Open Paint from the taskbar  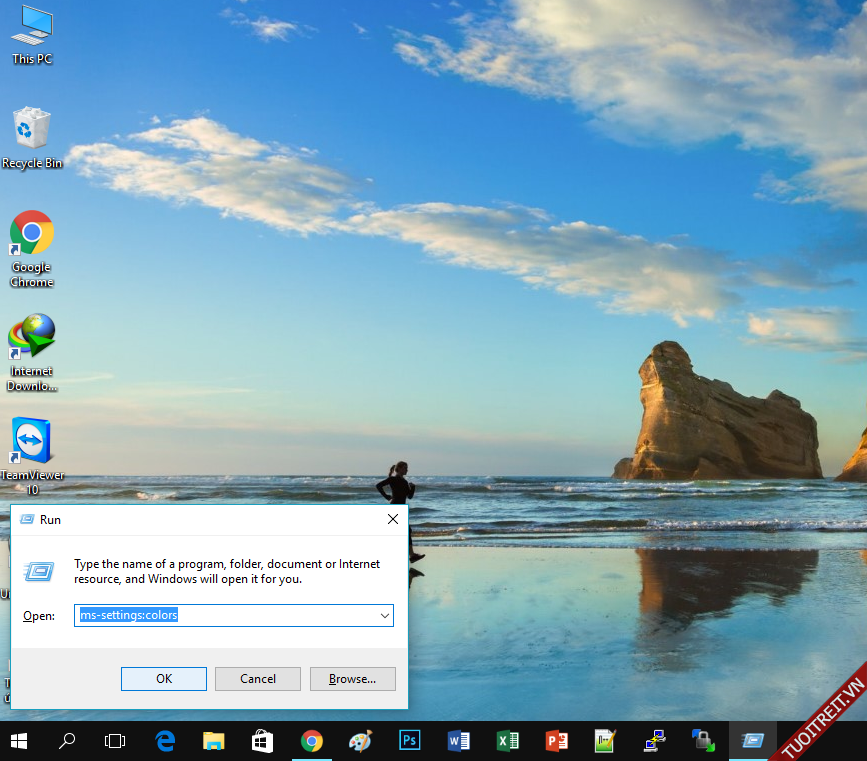tap(360, 741)
